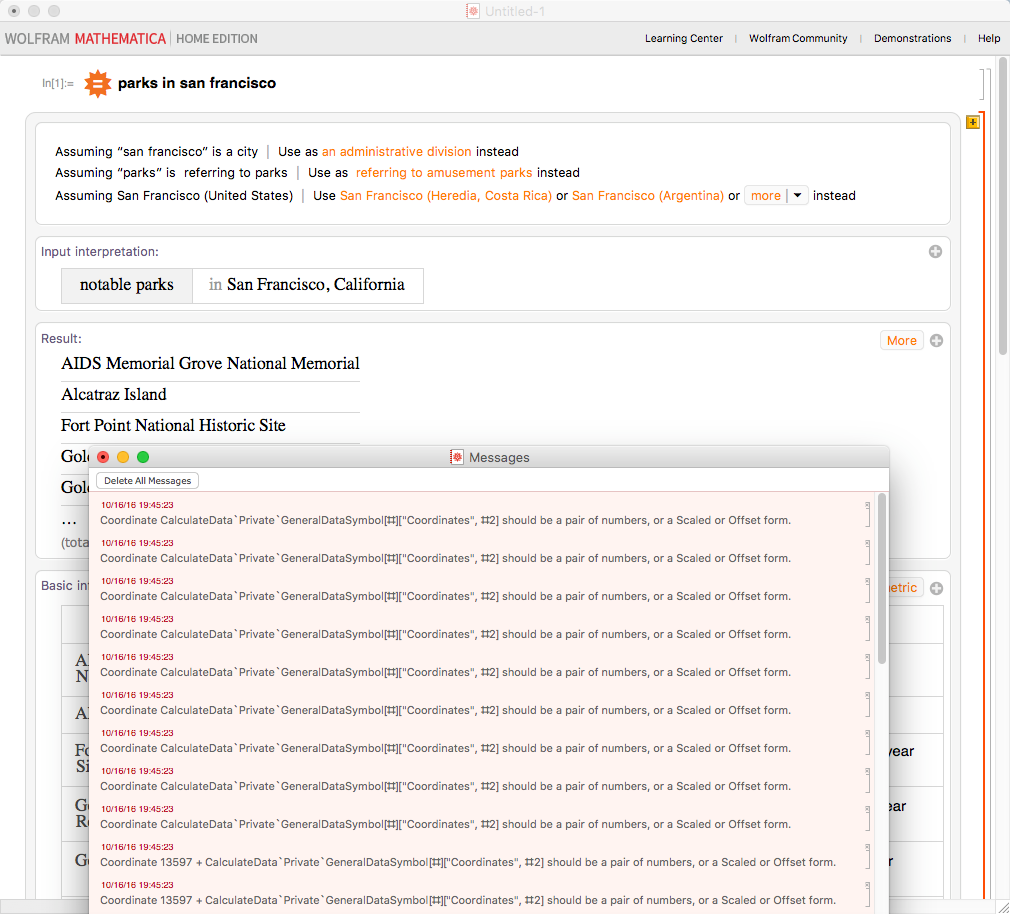
Task: Choose San Francisco (Heredia, Costa Rica)
Action: (446, 196)
